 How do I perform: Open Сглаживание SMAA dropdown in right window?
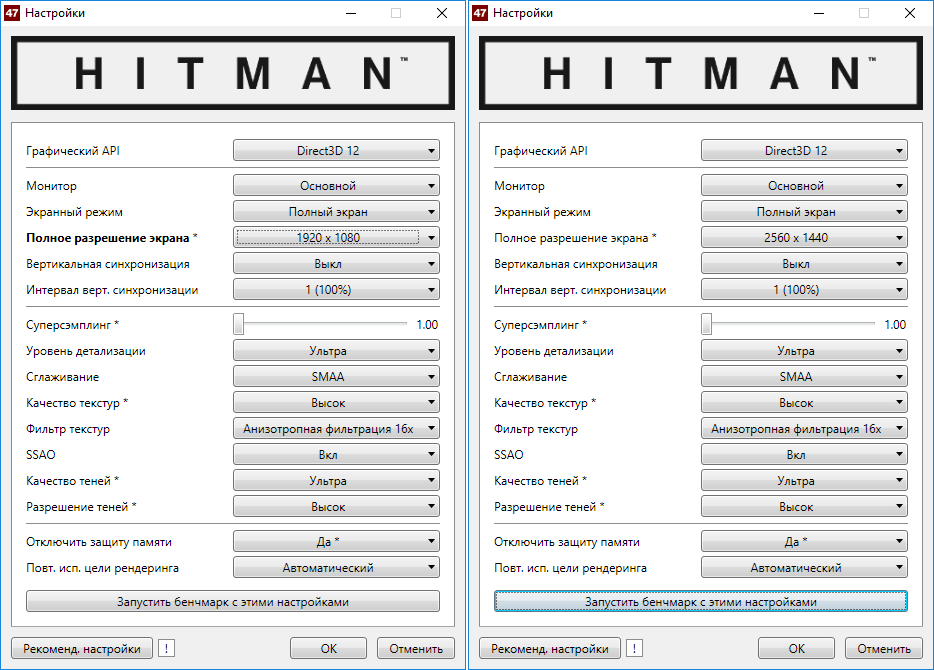pyautogui.click(x=805, y=377)
